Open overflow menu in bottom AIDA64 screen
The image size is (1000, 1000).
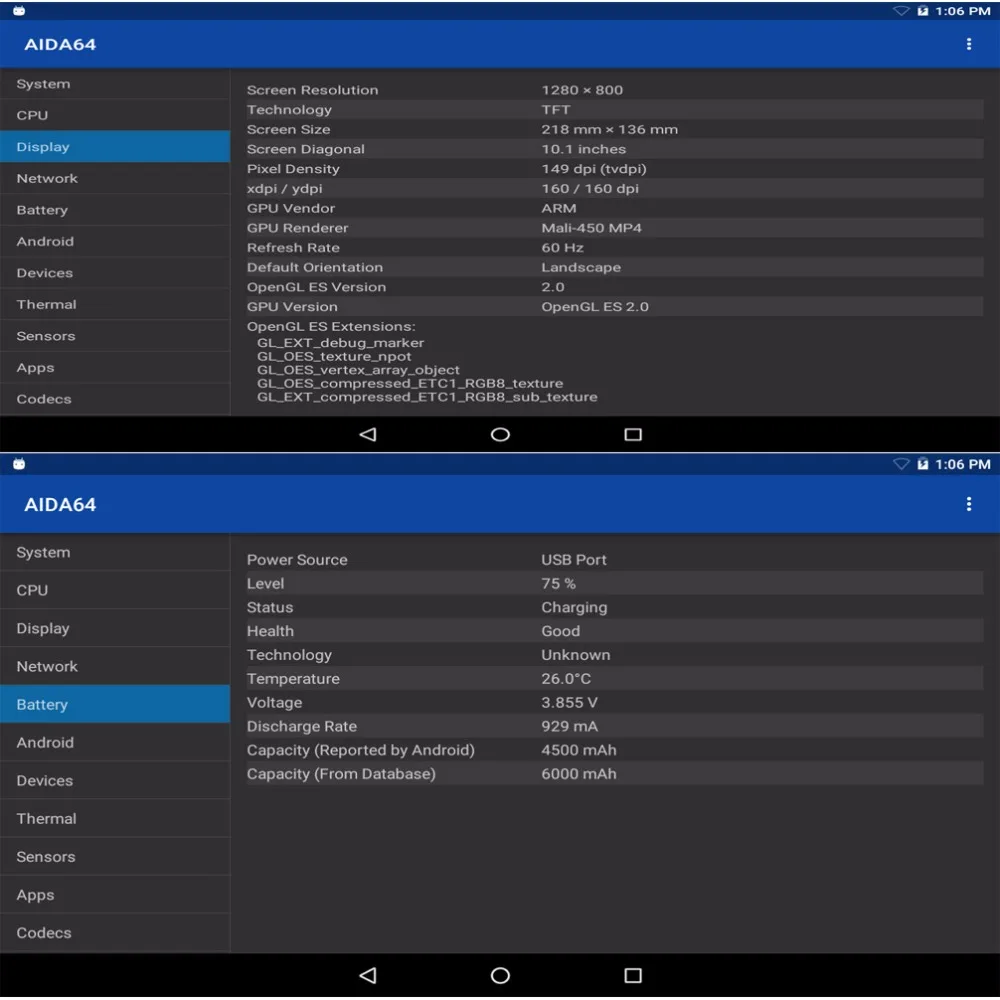click(968, 504)
